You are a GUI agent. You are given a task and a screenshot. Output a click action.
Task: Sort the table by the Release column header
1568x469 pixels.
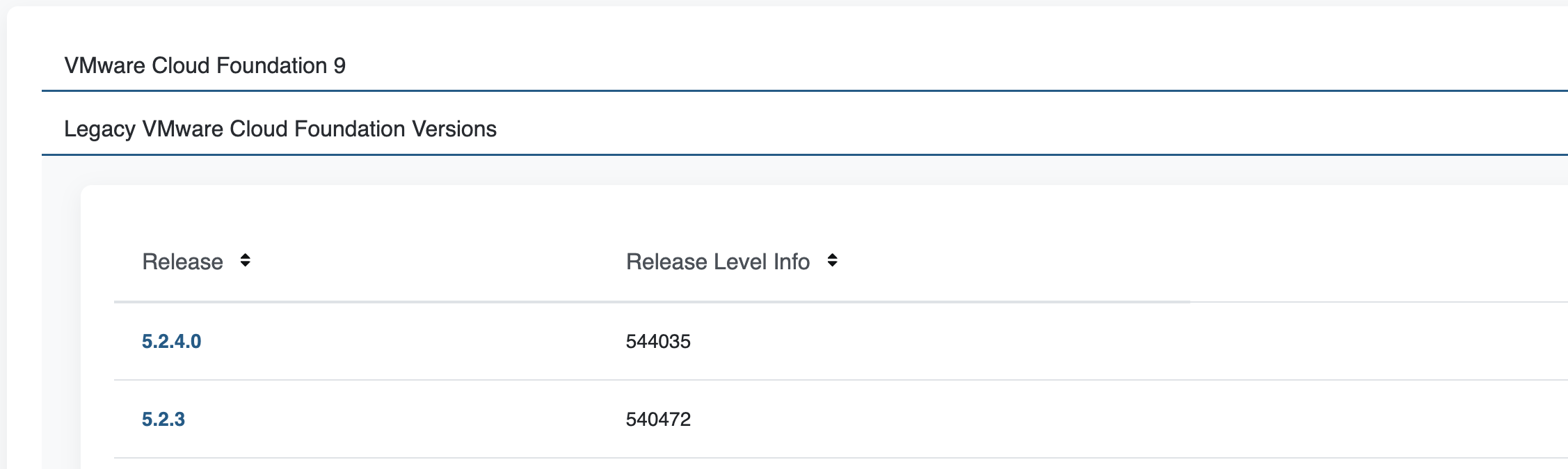[182, 262]
